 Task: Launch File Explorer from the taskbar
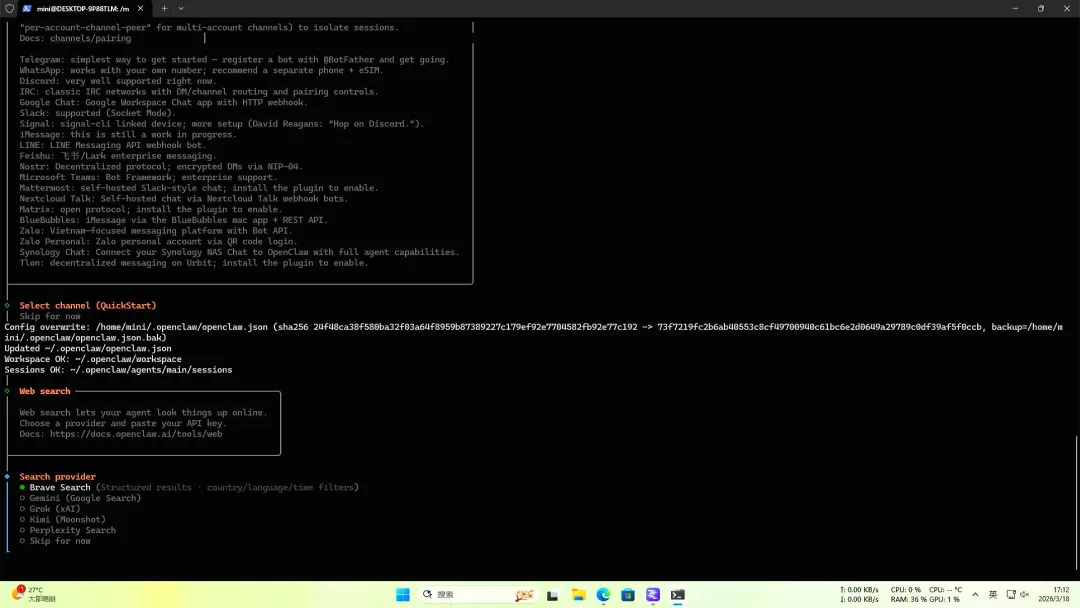[x=579, y=595]
